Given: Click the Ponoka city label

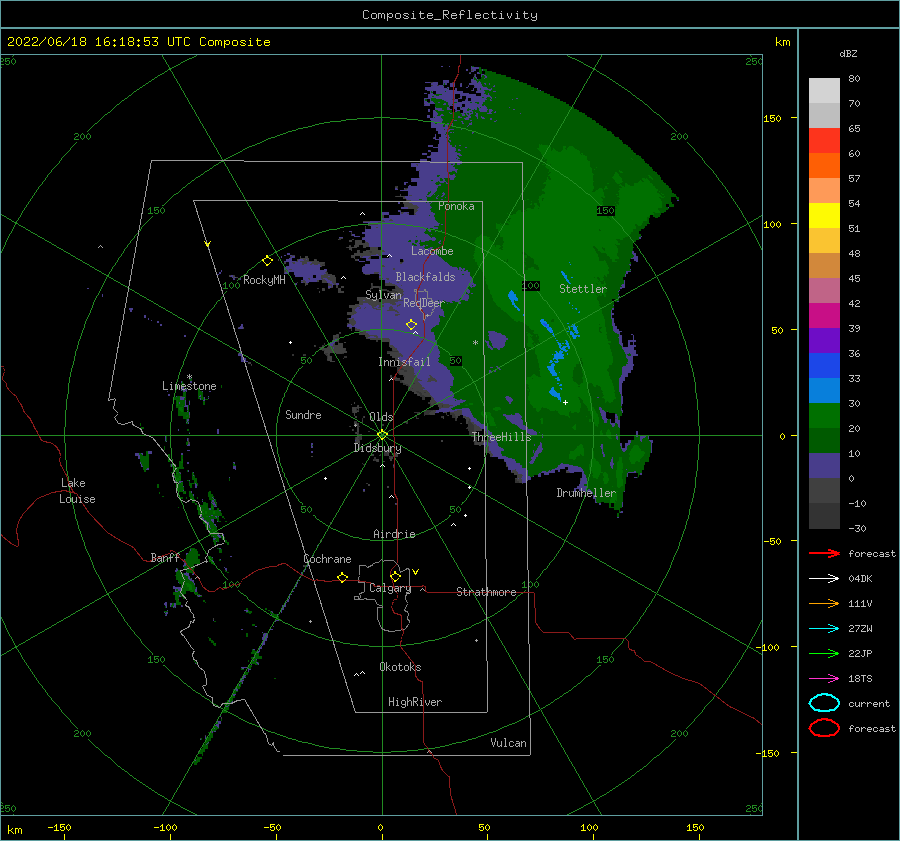Looking at the screenshot, I should coord(456,206).
